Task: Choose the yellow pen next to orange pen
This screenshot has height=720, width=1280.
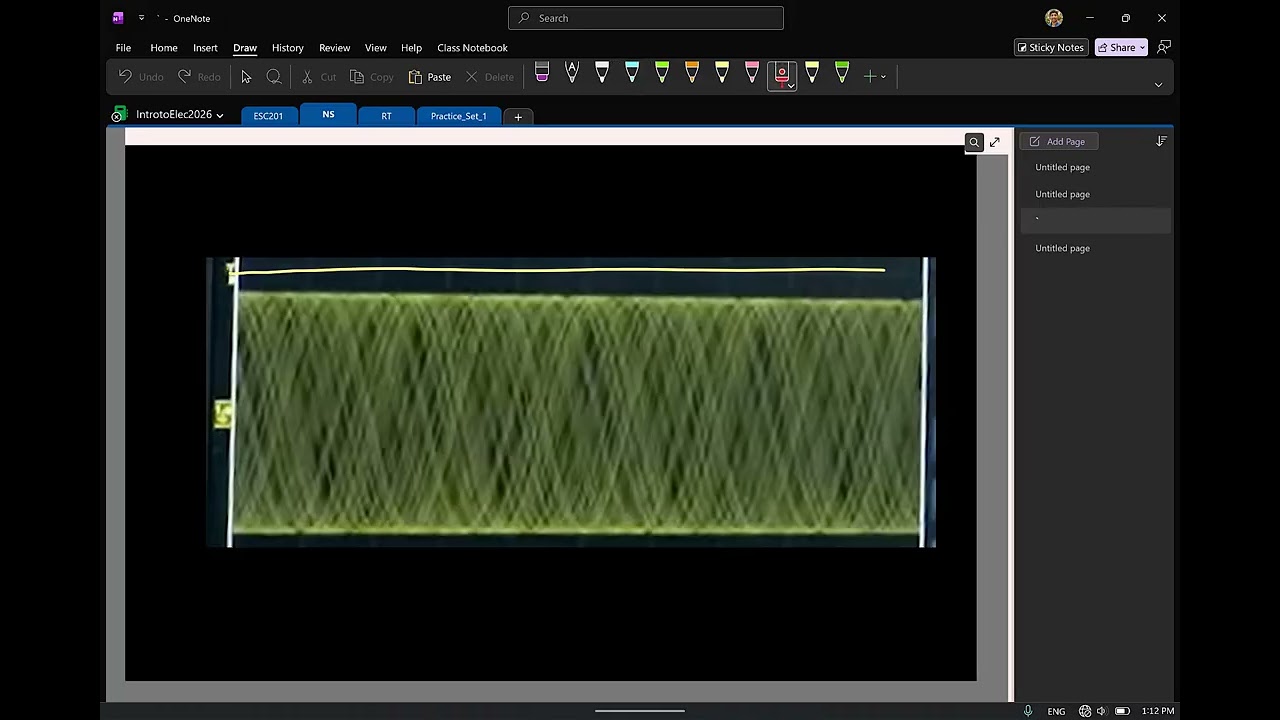Action: point(722,72)
